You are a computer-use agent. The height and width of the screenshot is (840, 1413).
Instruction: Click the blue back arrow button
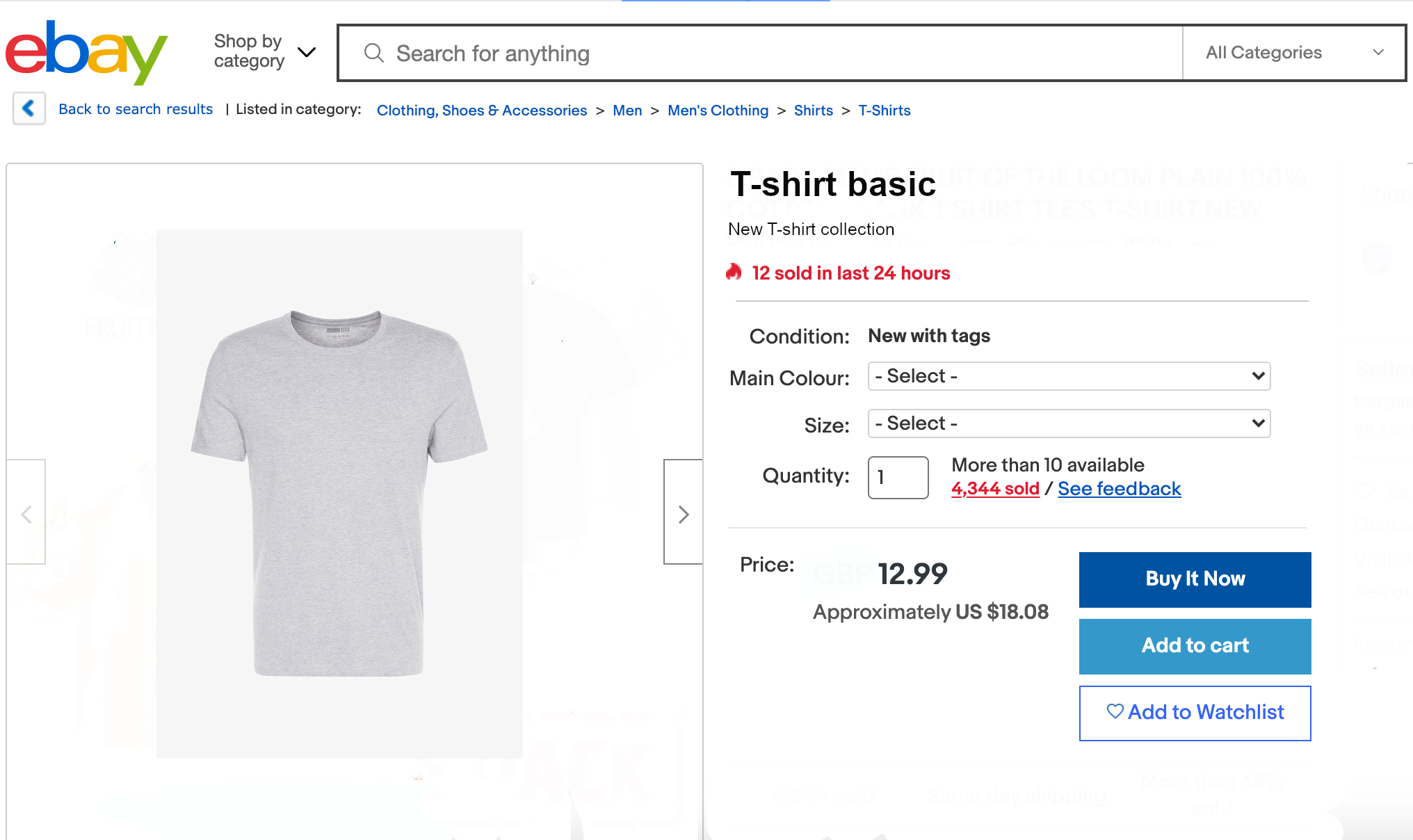29,108
